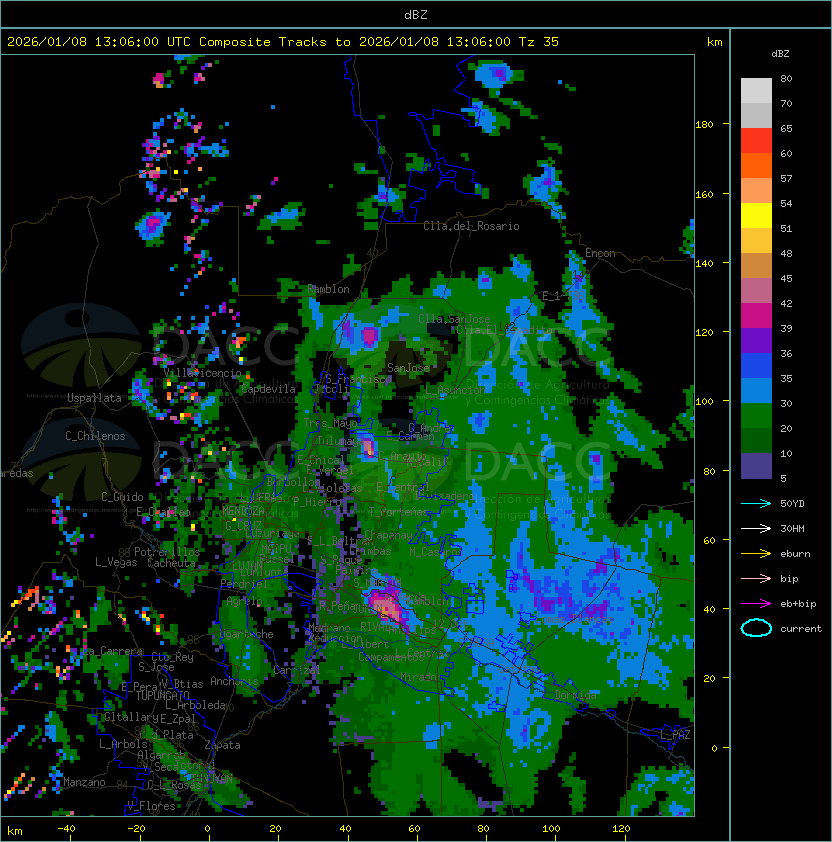Click the x-axis '120' km tick label
Viewport: 832px width, 842px height.
[621, 829]
